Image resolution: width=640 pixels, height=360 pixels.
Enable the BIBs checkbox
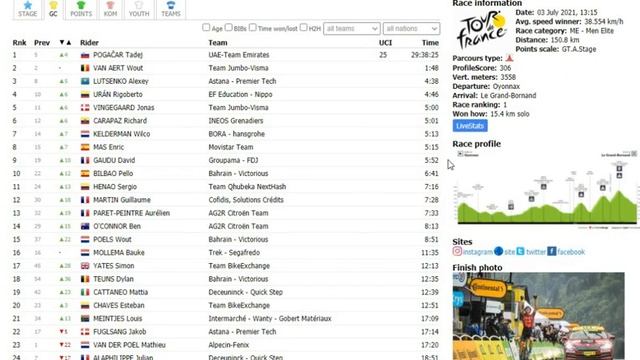click(229, 27)
